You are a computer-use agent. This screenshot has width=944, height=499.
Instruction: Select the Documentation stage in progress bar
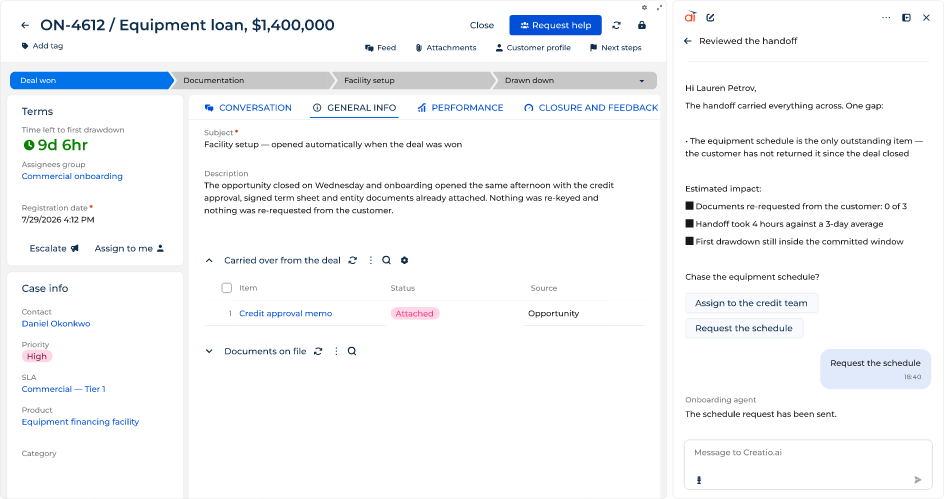(x=252, y=81)
